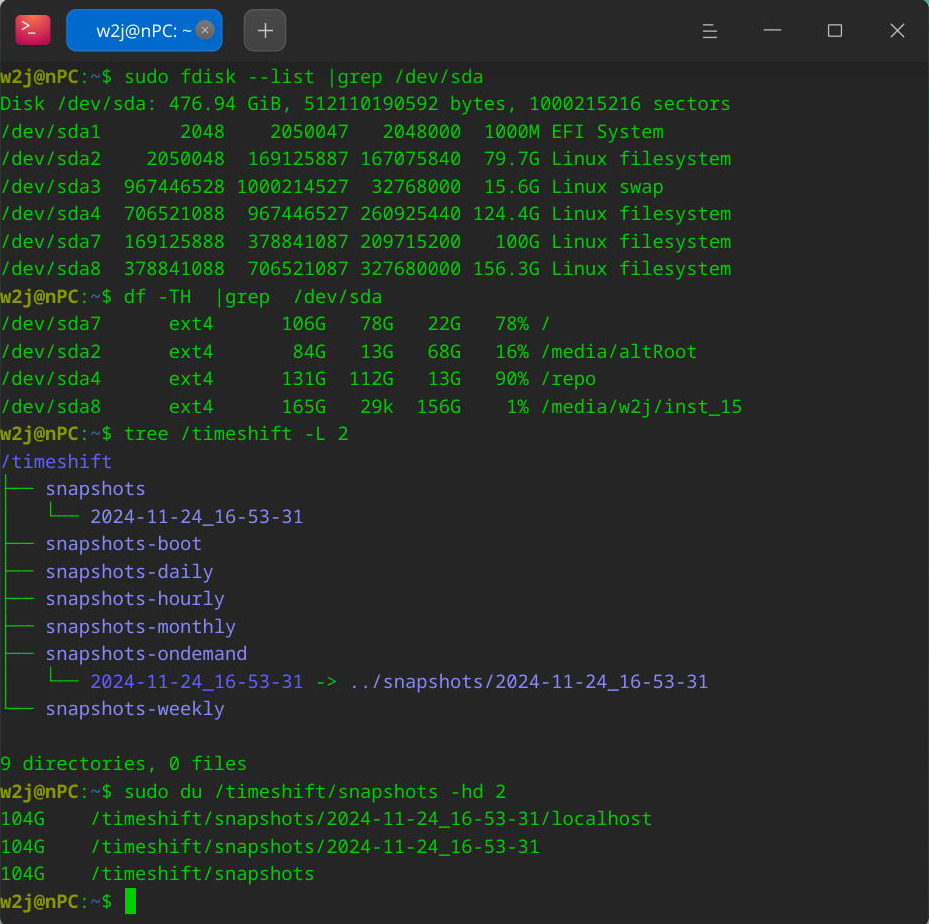Click the 'sudo fdisk --list' command text
The width and height of the screenshot is (929, 924).
tap(219, 77)
